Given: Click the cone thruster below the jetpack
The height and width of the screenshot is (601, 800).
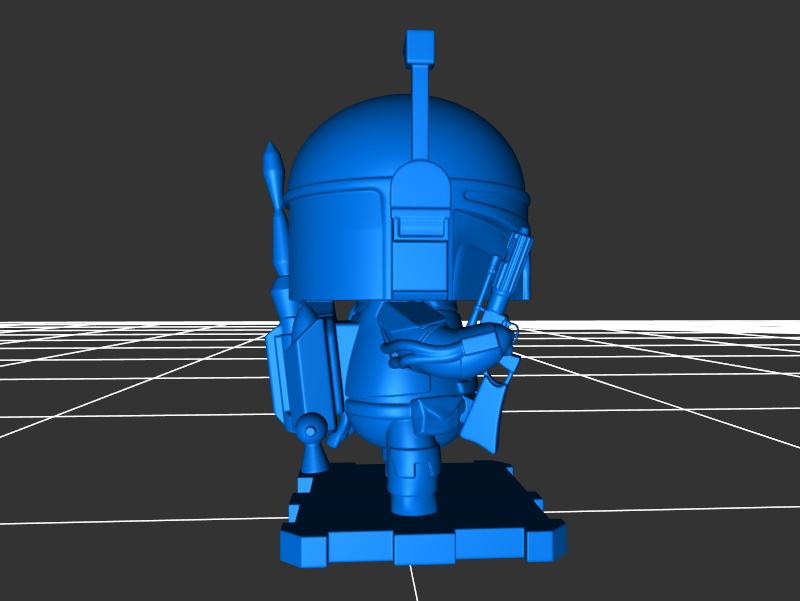Looking at the screenshot, I should pyautogui.click(x=315, y=459).
